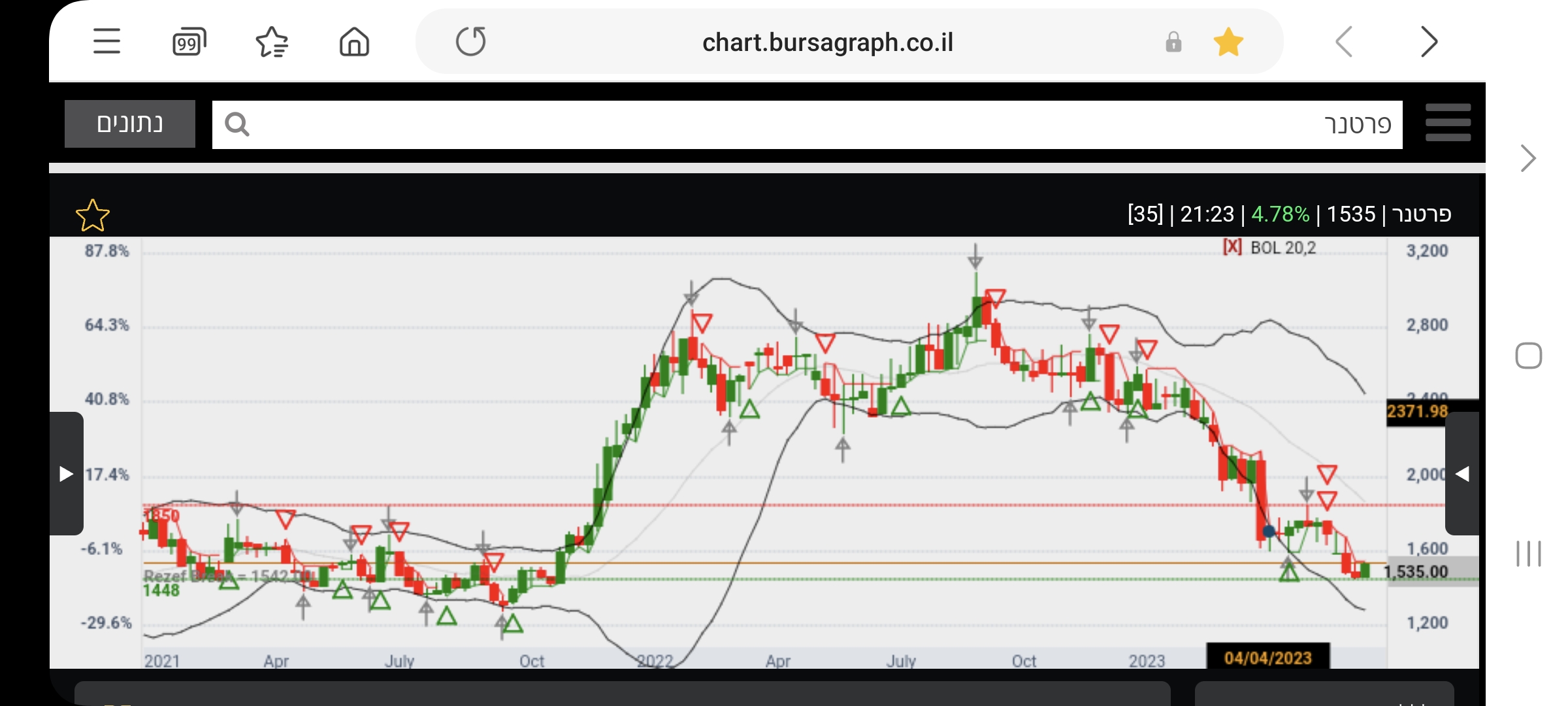Reload the page with refresh icon
The image size is (1568, 706).
point(470,42)
